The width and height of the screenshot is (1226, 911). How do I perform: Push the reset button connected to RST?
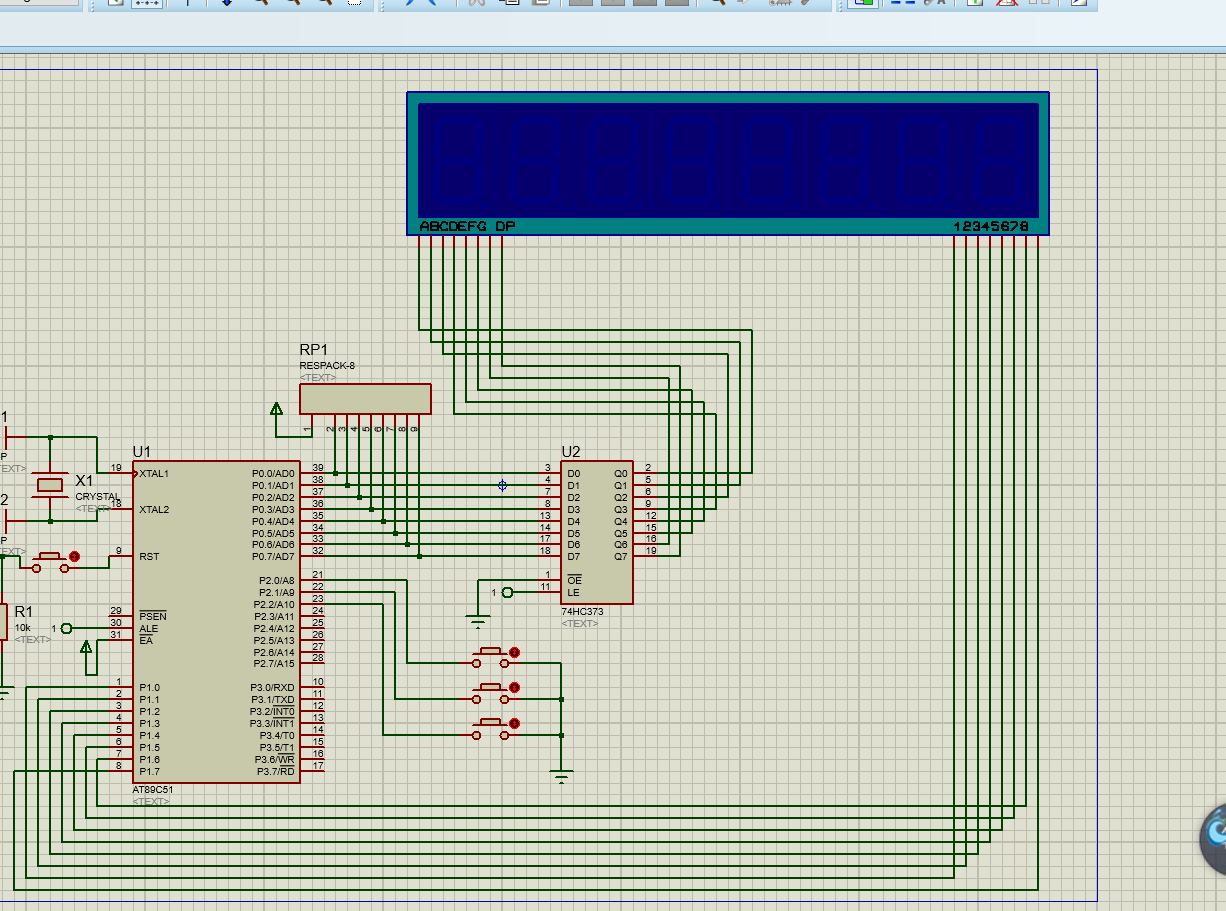click(x=50, y=562)
